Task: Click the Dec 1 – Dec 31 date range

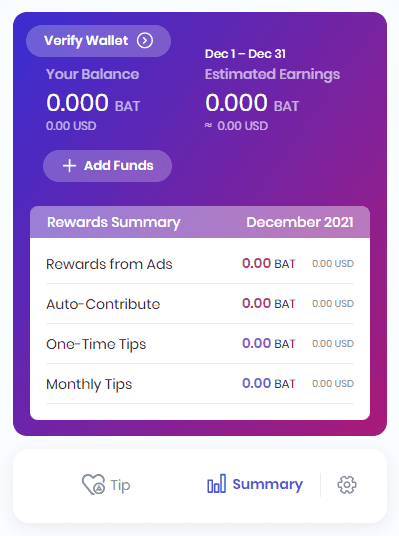Action: [245, 54]
